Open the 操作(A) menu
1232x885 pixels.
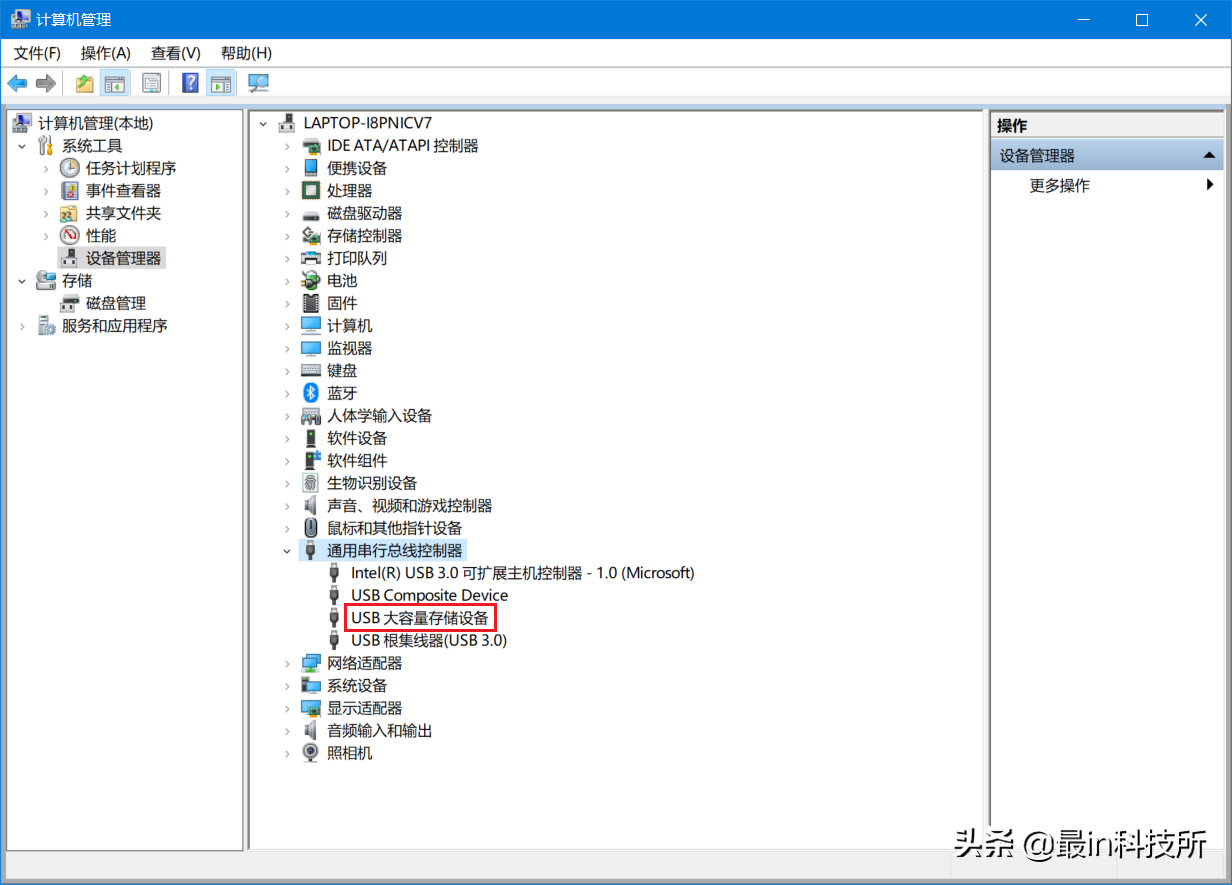[106, 53]
